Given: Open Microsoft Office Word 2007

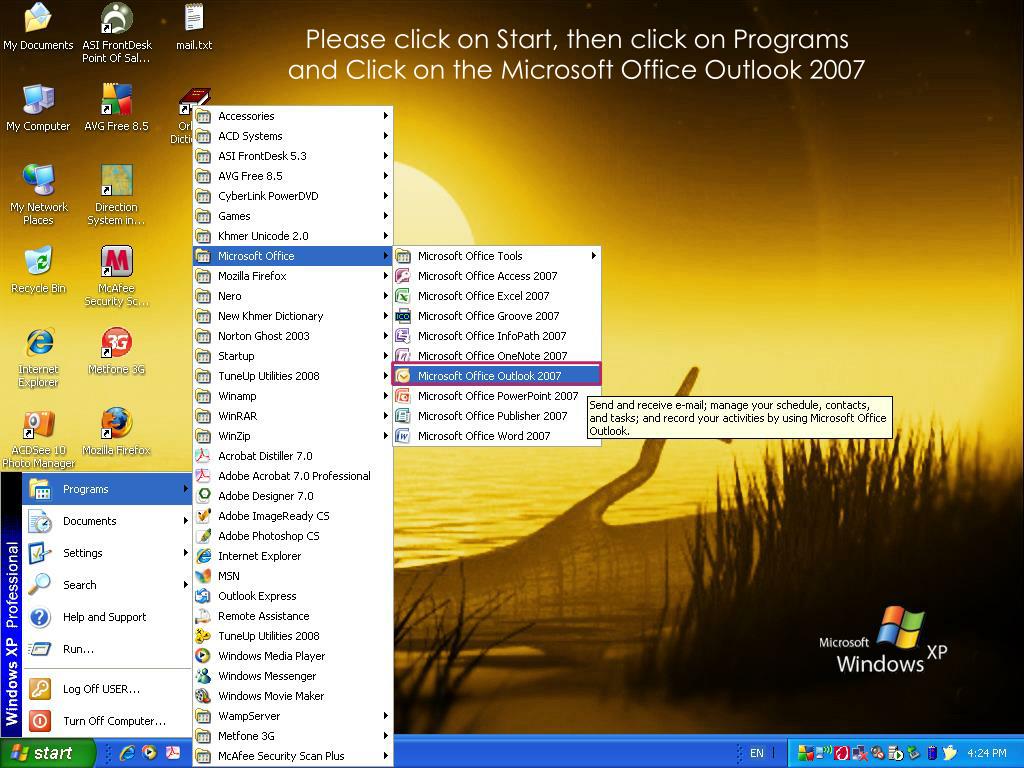Looking at the screenshot, I should point(496,436).
